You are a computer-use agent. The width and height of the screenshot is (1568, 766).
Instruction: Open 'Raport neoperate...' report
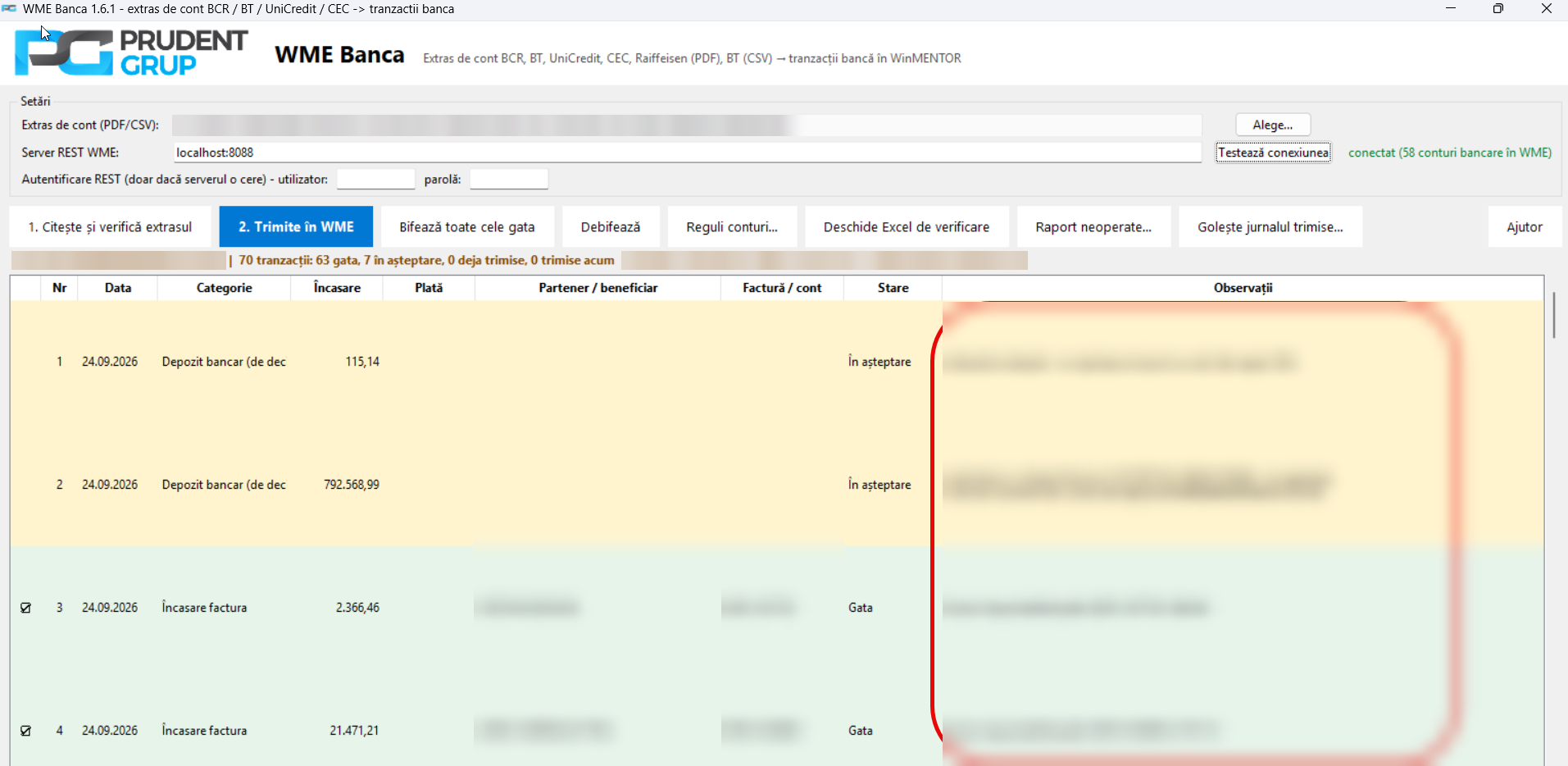[1093, 227]
